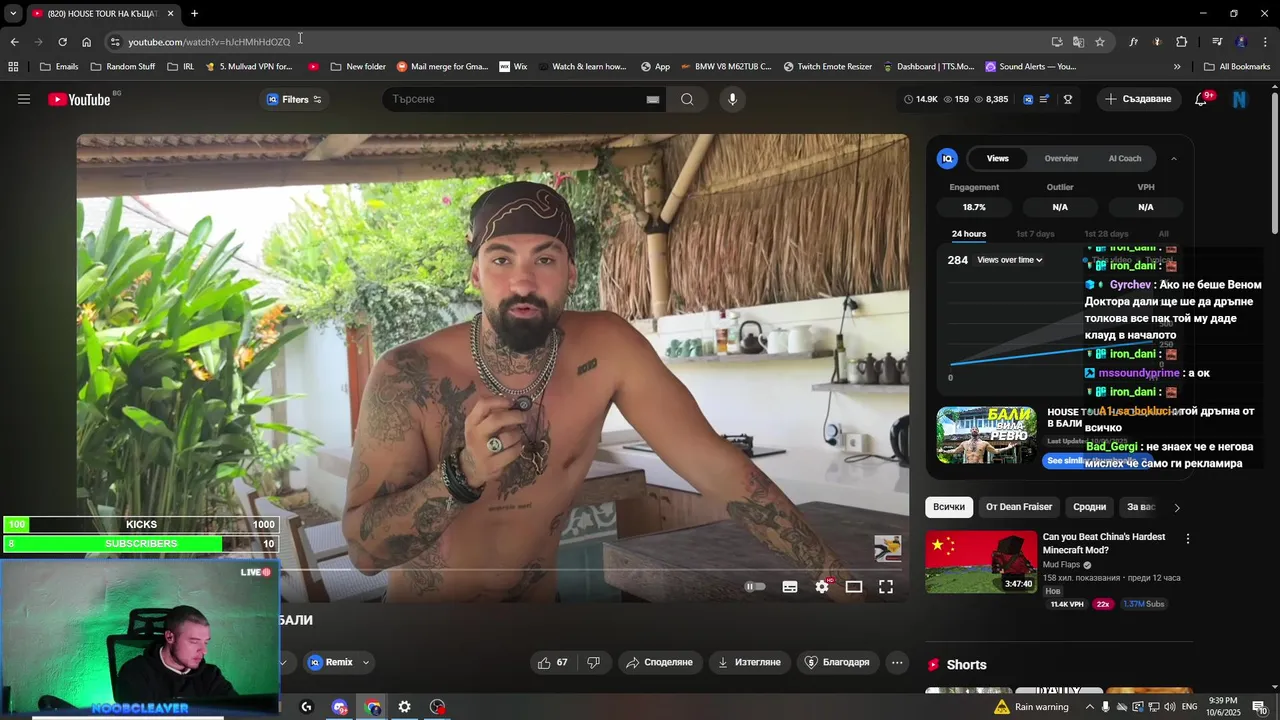
Task: Open the Twitch Emote Resizer bookmark
Action: coord(828,67)
